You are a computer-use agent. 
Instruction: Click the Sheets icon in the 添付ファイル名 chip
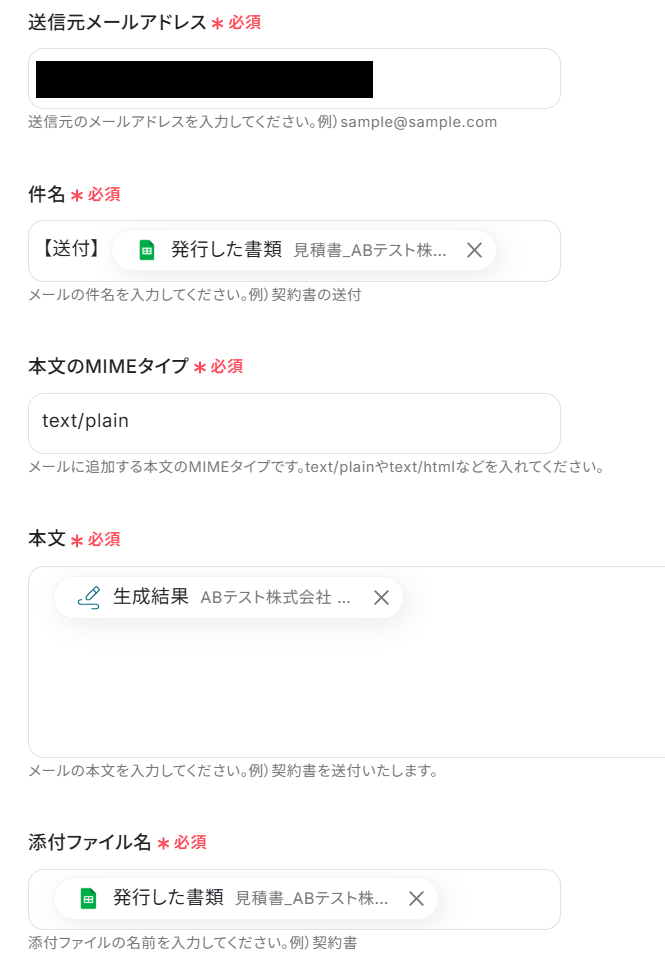(x=88, y=898)
